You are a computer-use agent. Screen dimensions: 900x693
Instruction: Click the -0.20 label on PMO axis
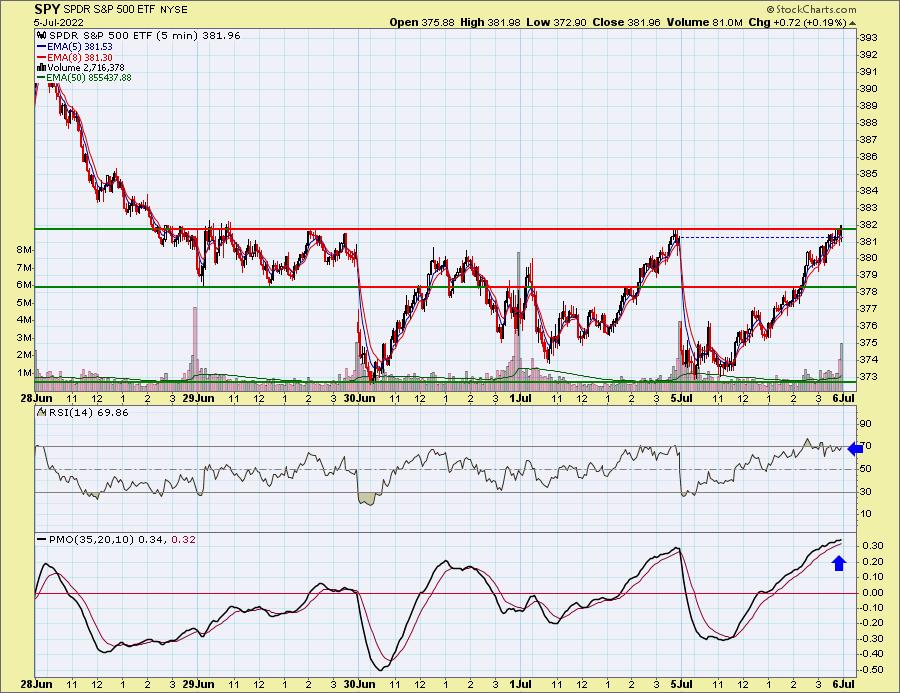(871, 624)
